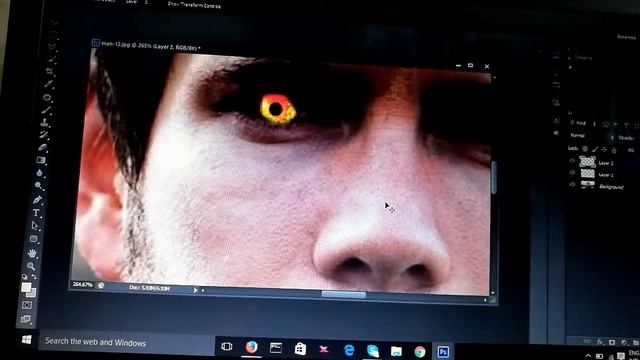Screen dimensions: 640x360
Task: Open Task View on the taskbar
Action: click(227, 347)
